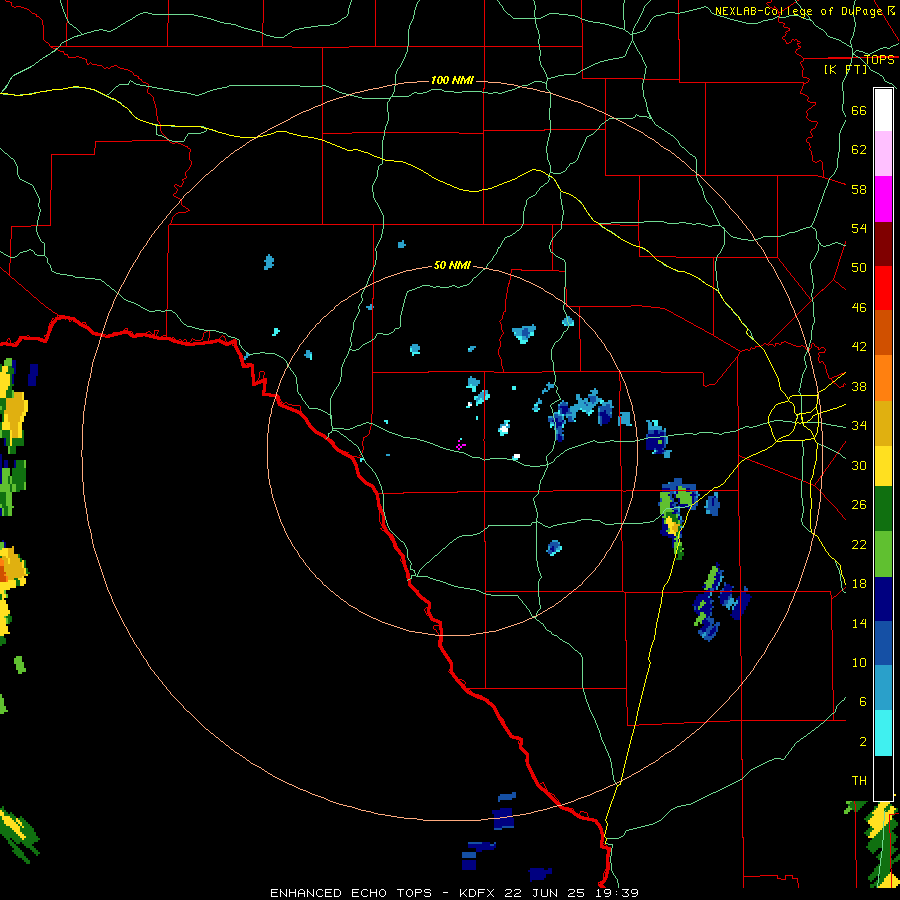
Task: Click the 54 value on the legend
Action: pyautogui.click(x=859, y=228)
